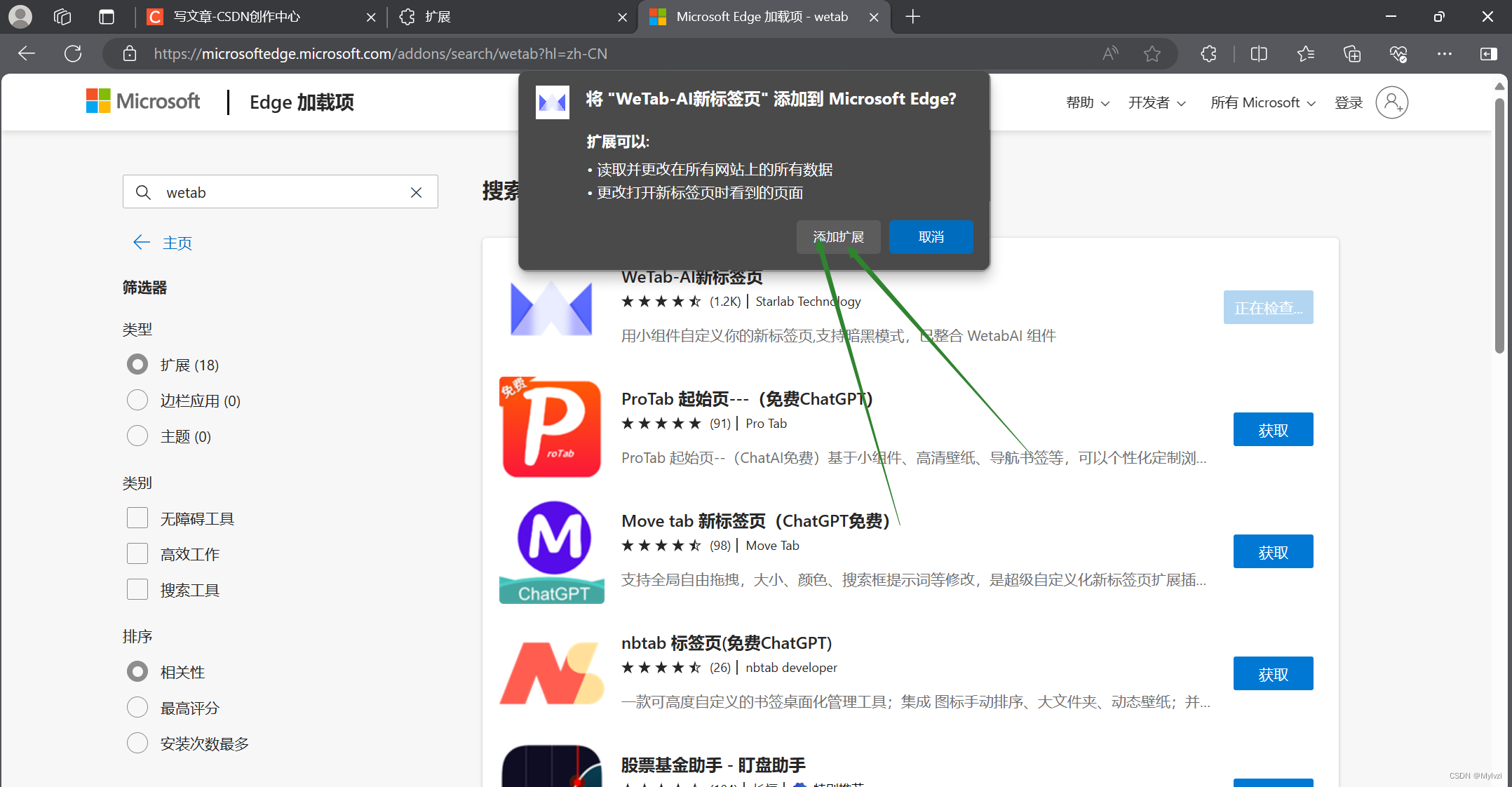Switch to the 写文章-CSDN创作中心 tab
Image resolution: width=1512 pixels, height=787 pixels.
click(237, 17)
